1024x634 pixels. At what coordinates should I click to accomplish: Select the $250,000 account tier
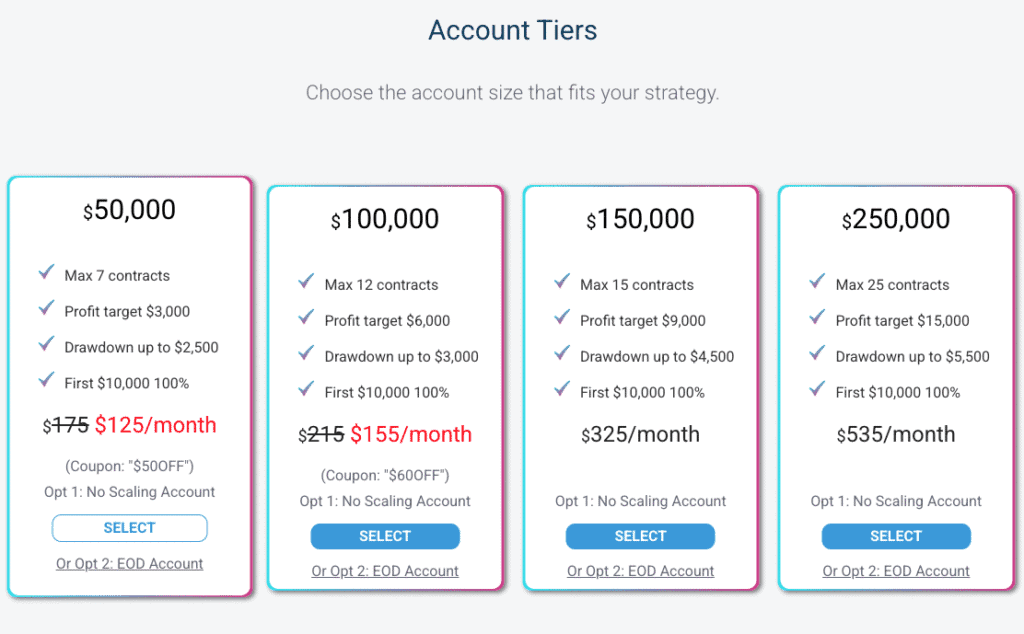[x=896, y=537]
